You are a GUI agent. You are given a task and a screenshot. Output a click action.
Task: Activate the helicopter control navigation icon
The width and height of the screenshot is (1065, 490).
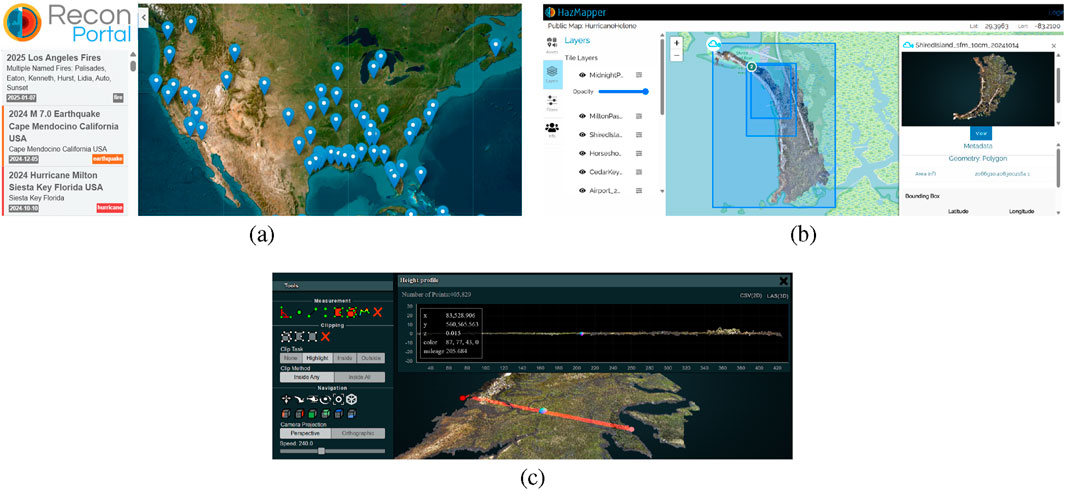(312, 399)
